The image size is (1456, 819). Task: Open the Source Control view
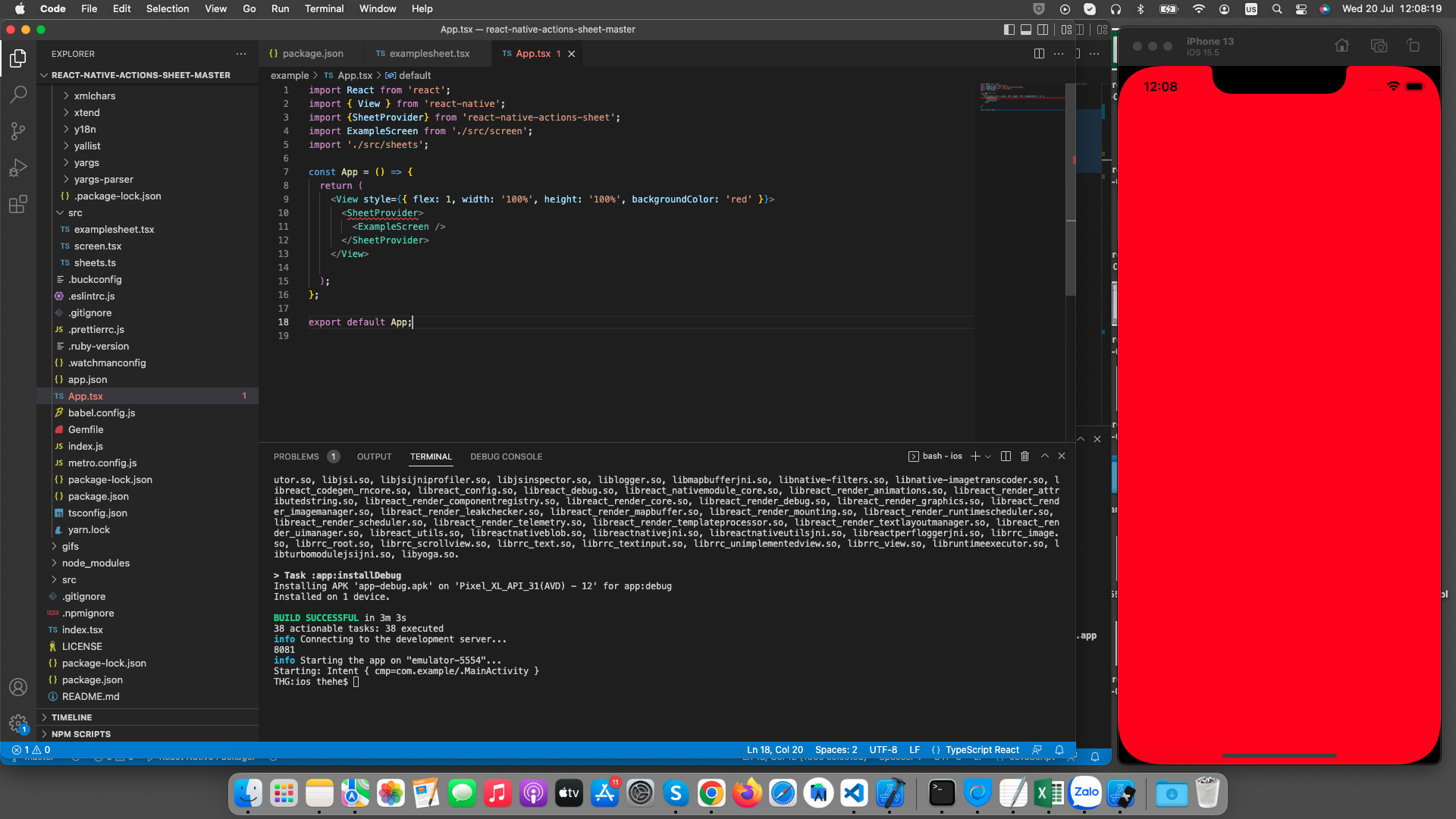point(18,130)
